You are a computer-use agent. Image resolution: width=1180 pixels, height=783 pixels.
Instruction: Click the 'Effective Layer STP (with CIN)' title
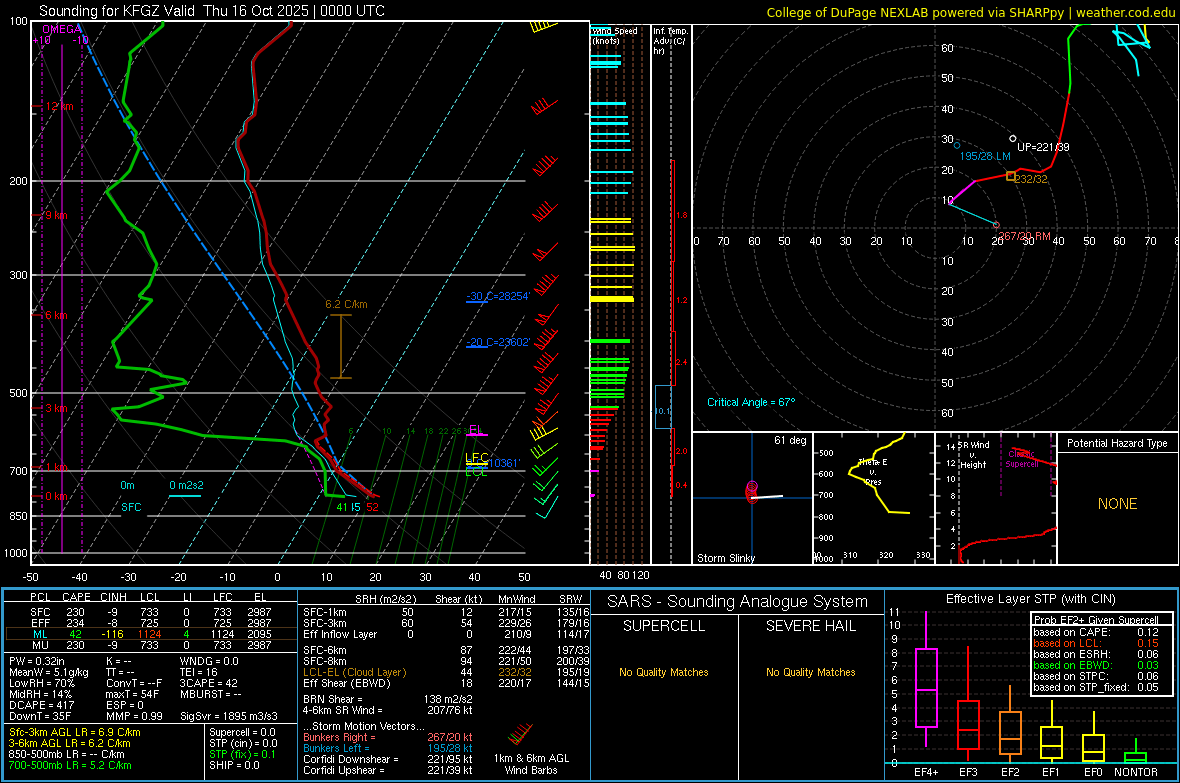point(1030,599)
